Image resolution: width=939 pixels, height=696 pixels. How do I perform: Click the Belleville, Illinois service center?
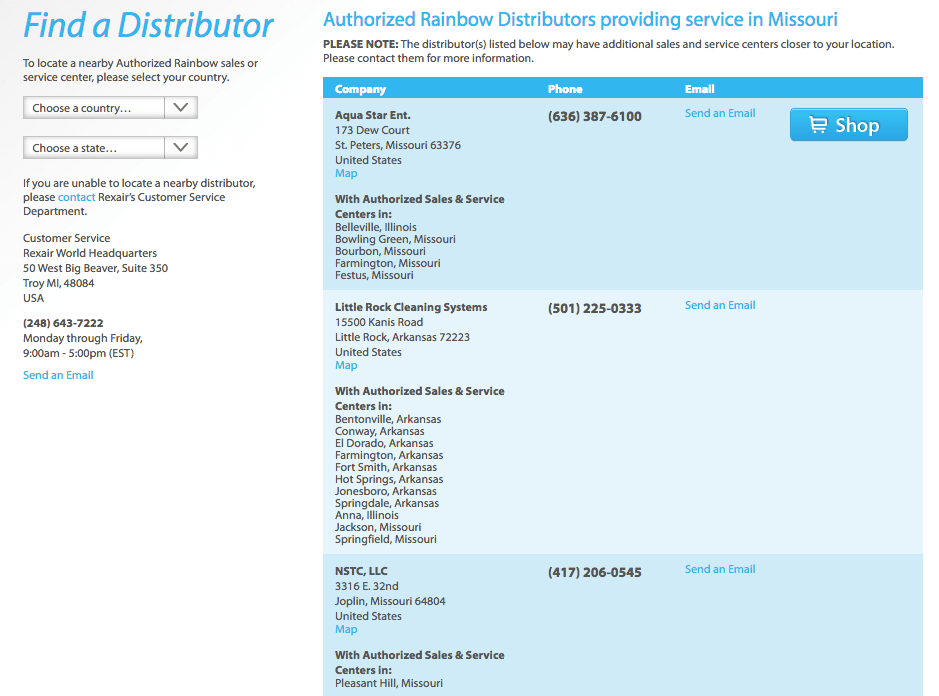tap(375, 228)
